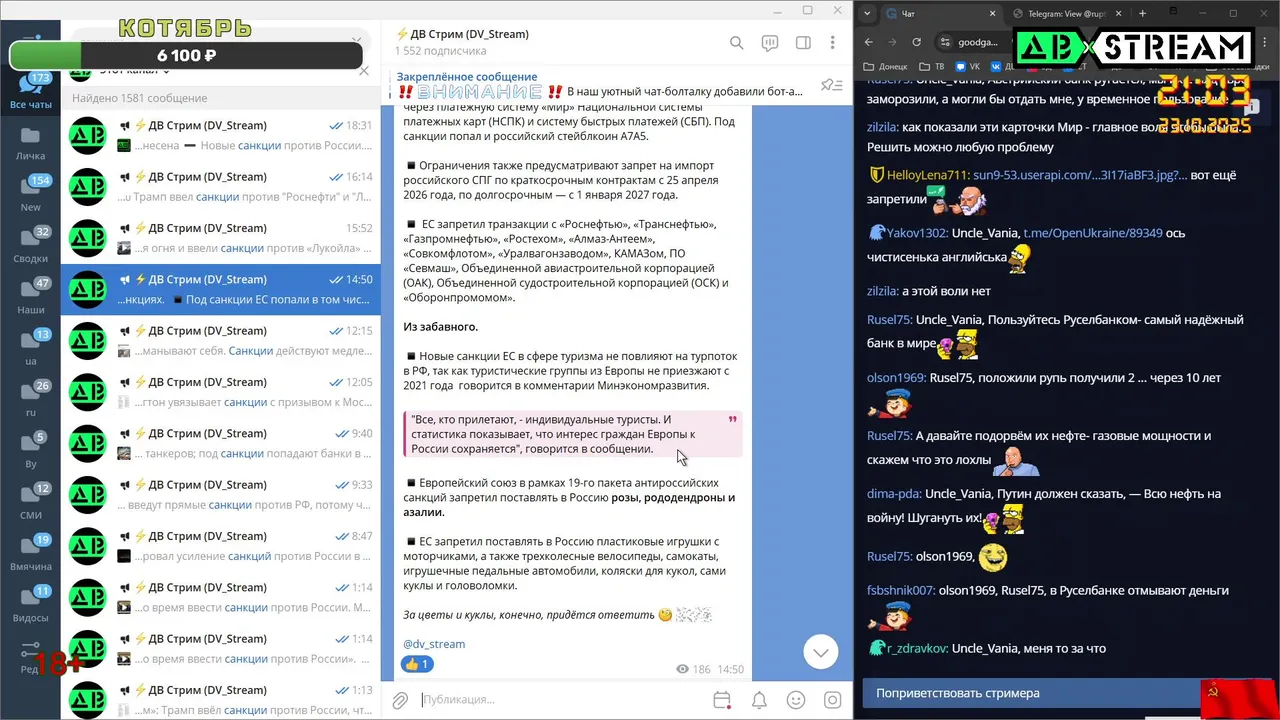The height and width of the screenshot is (720, 1280).
Task: Open the t.me/OpenUkraine/89349 chat link
Action: click(x=1093, y=233)
